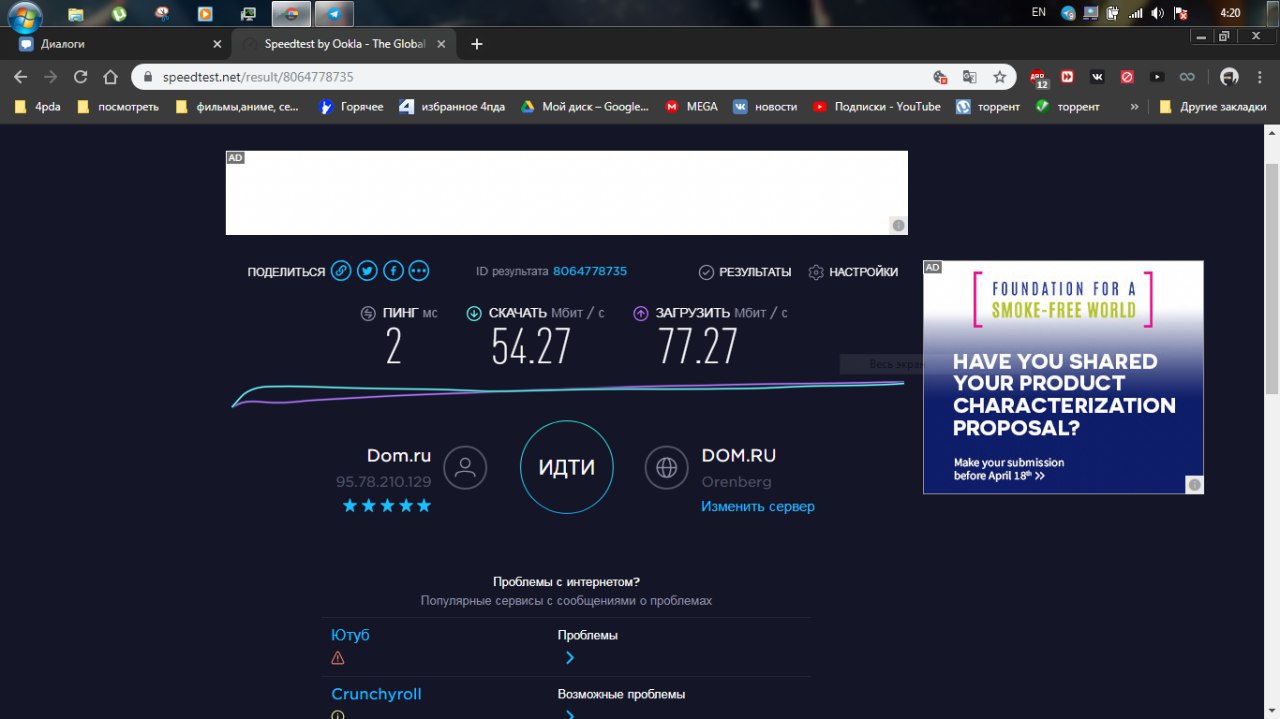The height and width of the screenshot is (719, 1280).
Task: Open the Crunchyroll outage link
Action: 377,694
